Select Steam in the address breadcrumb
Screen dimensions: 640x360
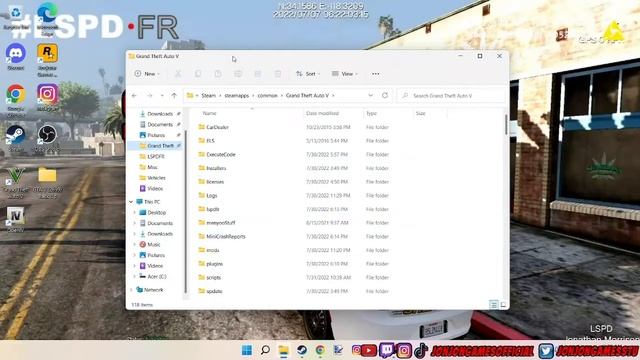point(208,96)
